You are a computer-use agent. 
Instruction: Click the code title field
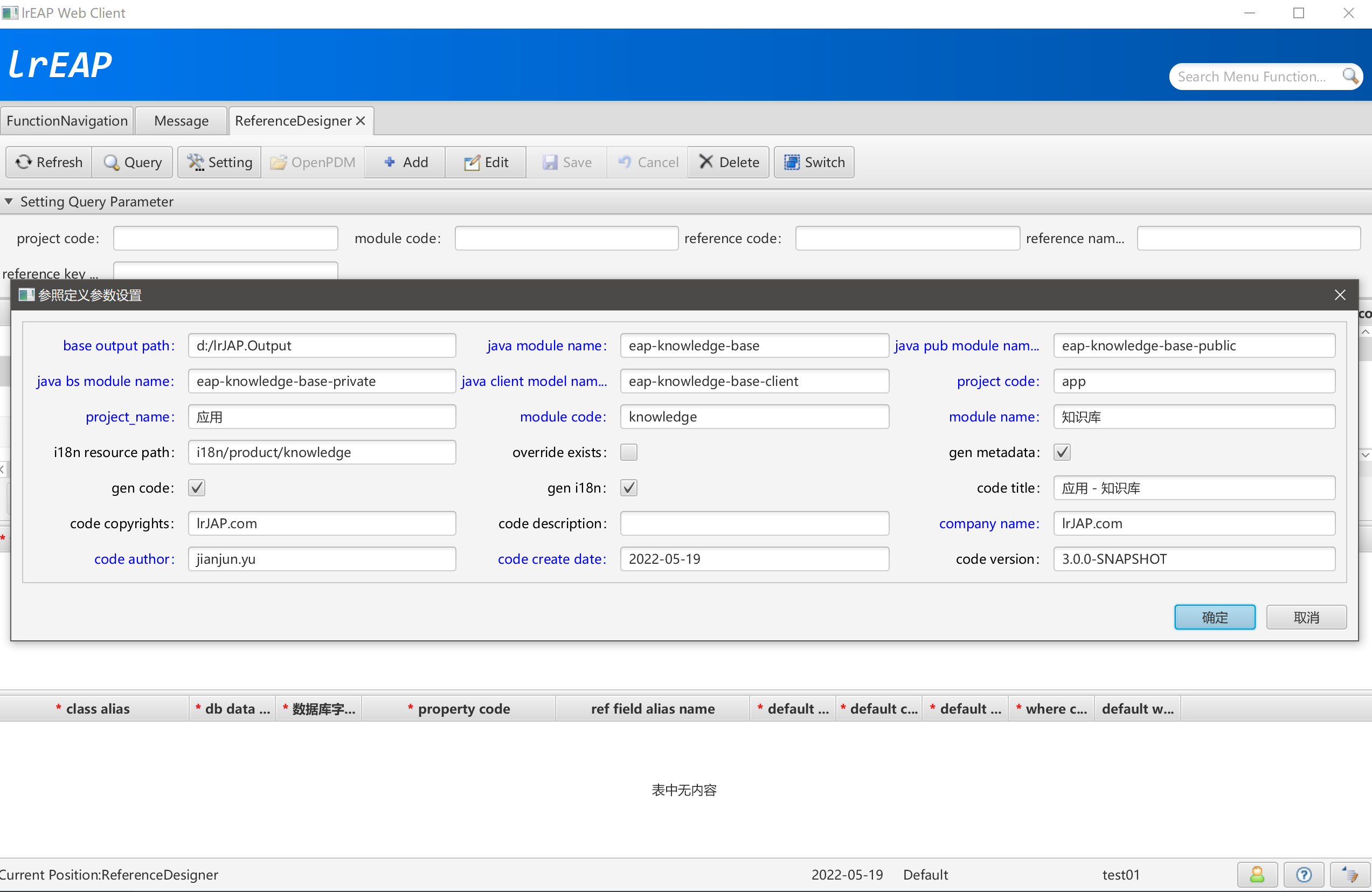1195,488
